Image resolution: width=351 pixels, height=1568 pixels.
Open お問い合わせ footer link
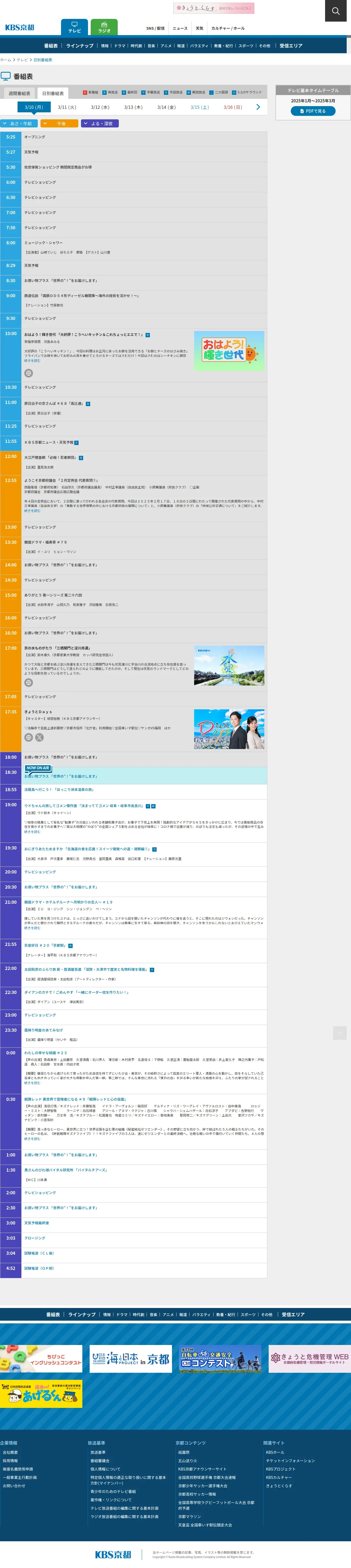[x=14, y=1486]
